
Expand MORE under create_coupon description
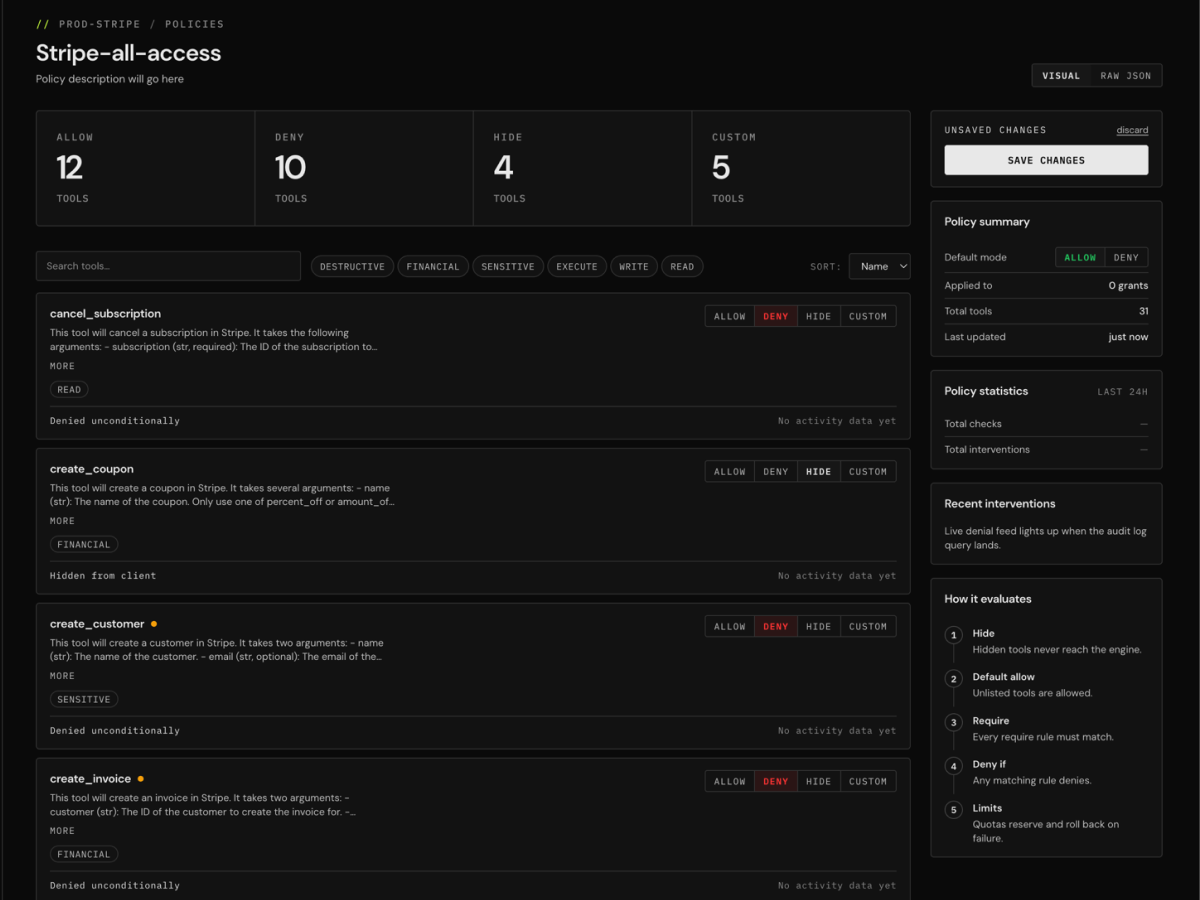[x=62, y=521]
